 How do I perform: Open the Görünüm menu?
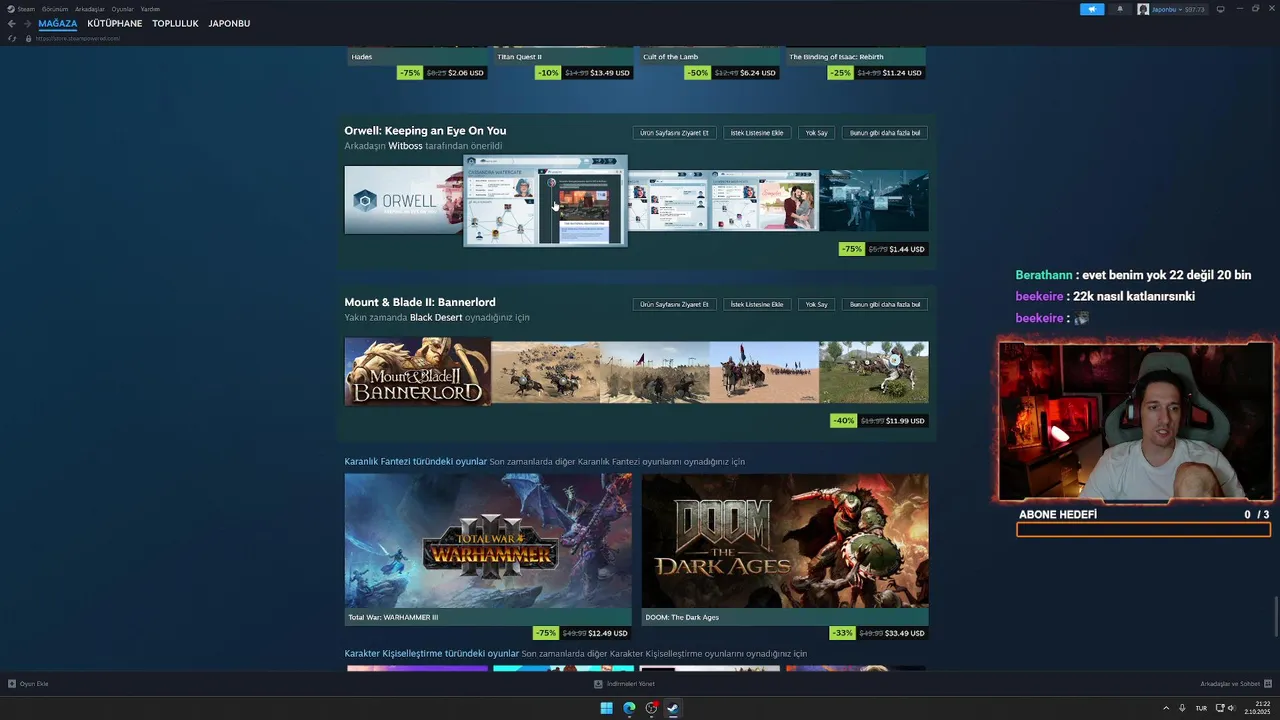pos(55,9)
